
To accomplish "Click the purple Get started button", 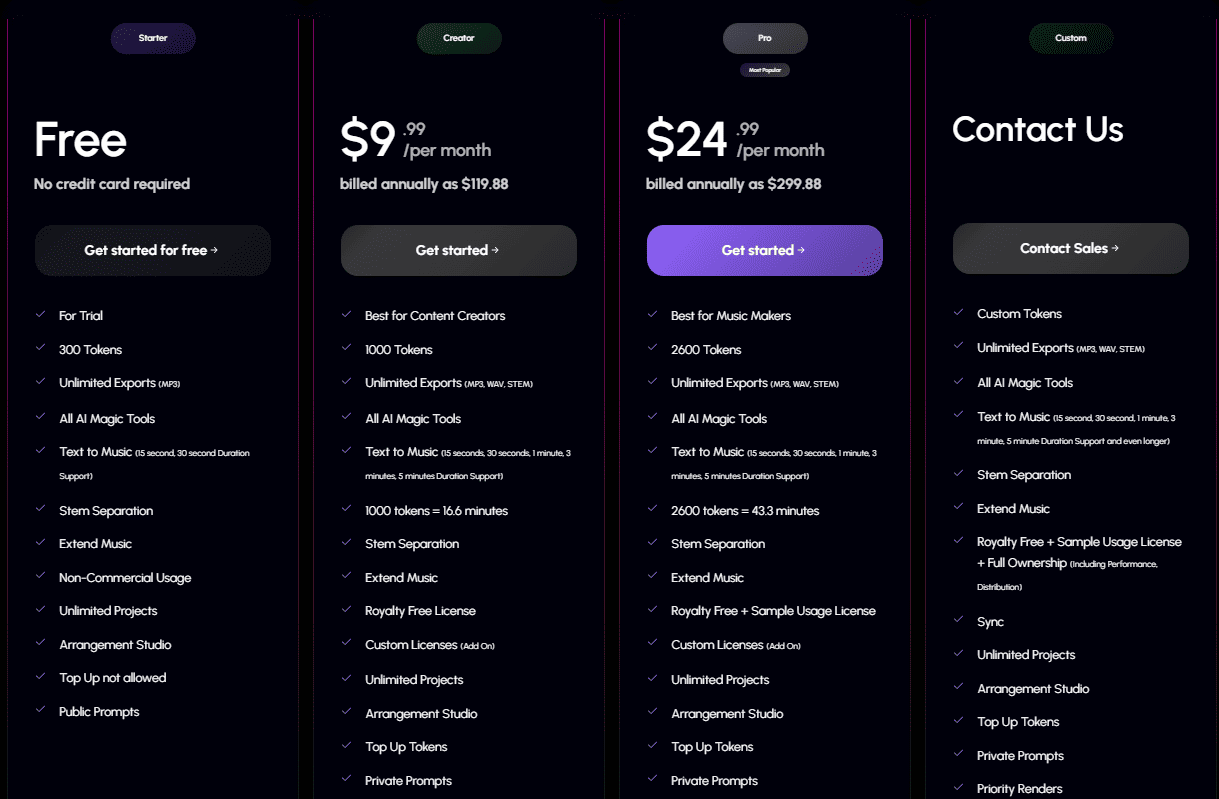I will 764,249.
